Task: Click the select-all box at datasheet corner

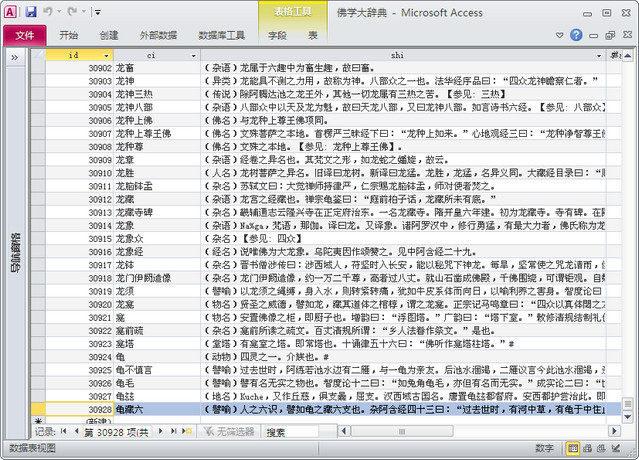Action: (38, 55)
